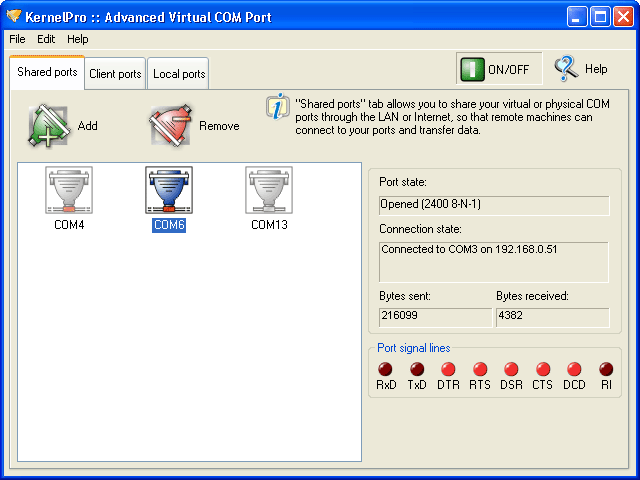This screenshot has height=480, width=640.
Task: Click the RTS signal line indicator
Action: pyautogui.click(x=480, y=369)
